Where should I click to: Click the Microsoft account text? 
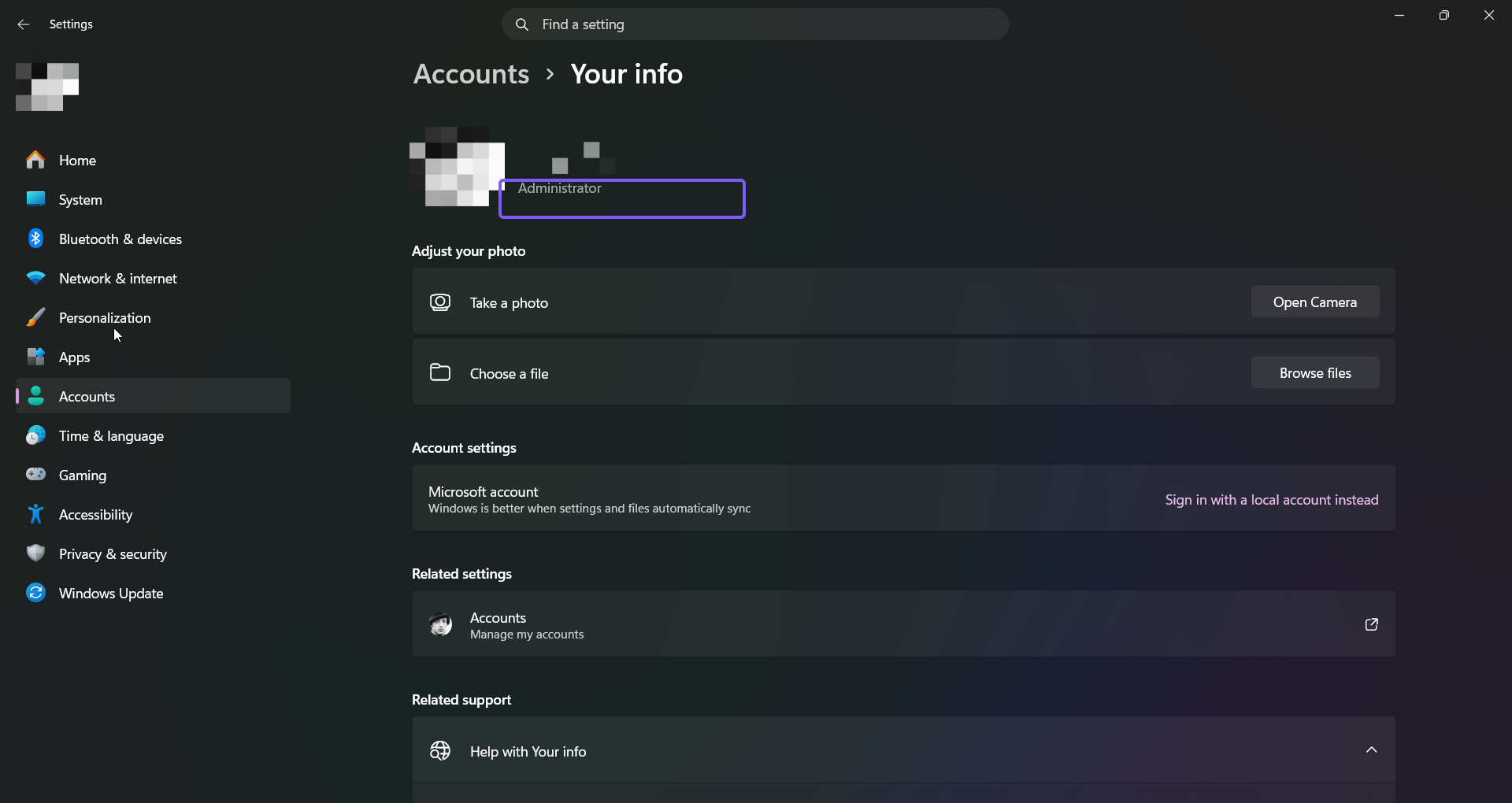pyautogui.click(x=483, y=492)
